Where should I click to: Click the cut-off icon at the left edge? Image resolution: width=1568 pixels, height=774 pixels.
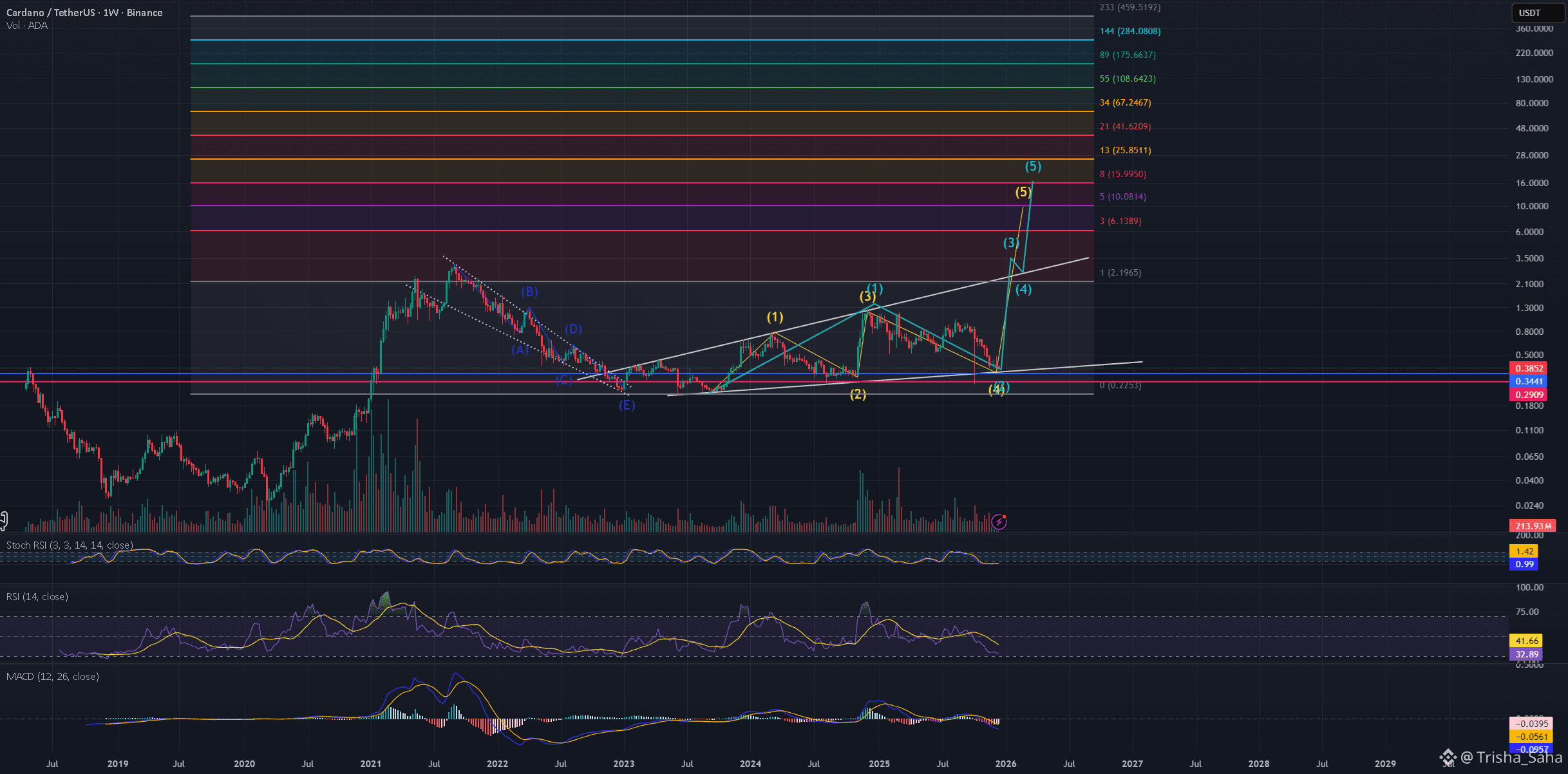pyautogui.click(x=3, y=520)
